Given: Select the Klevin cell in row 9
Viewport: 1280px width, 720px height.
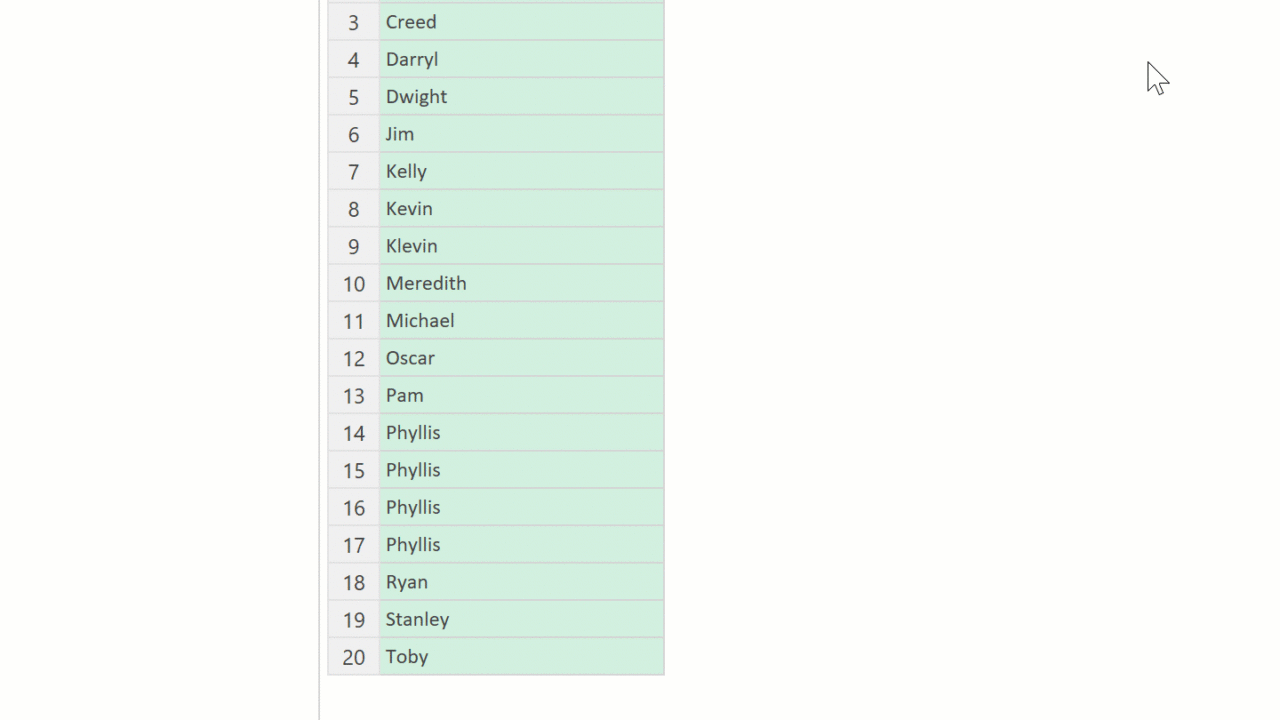Looking at the screenshot, I should 521,246.
